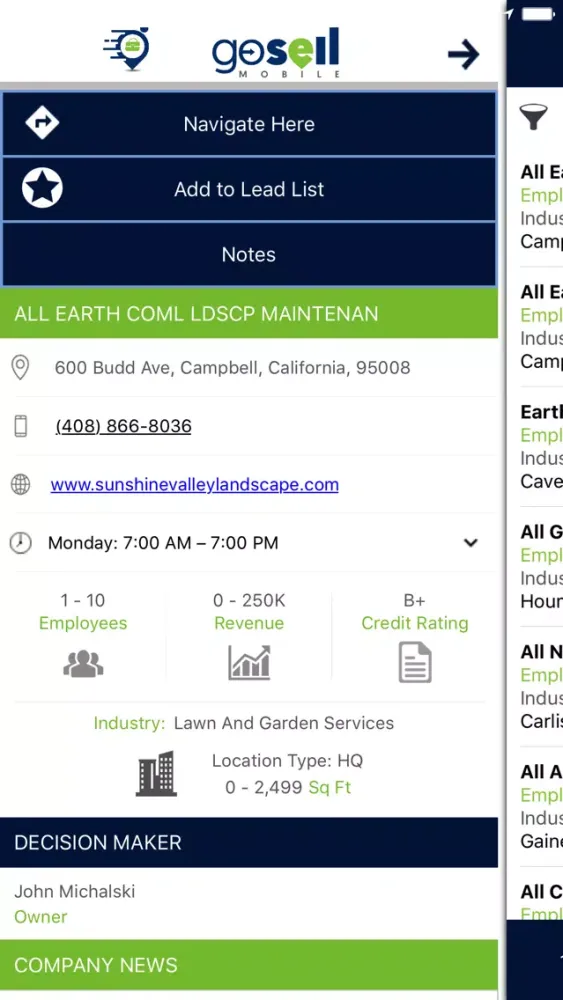Select the Owner title label

click(x=41, y=917)
